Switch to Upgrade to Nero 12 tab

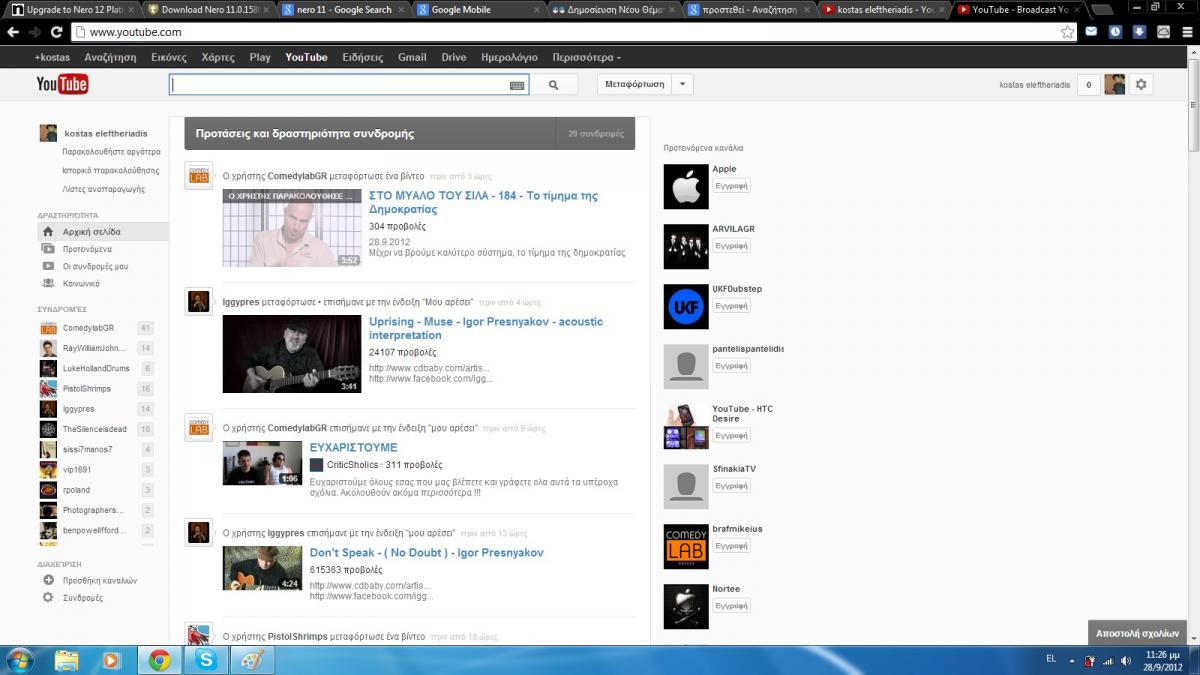point(72,10)
